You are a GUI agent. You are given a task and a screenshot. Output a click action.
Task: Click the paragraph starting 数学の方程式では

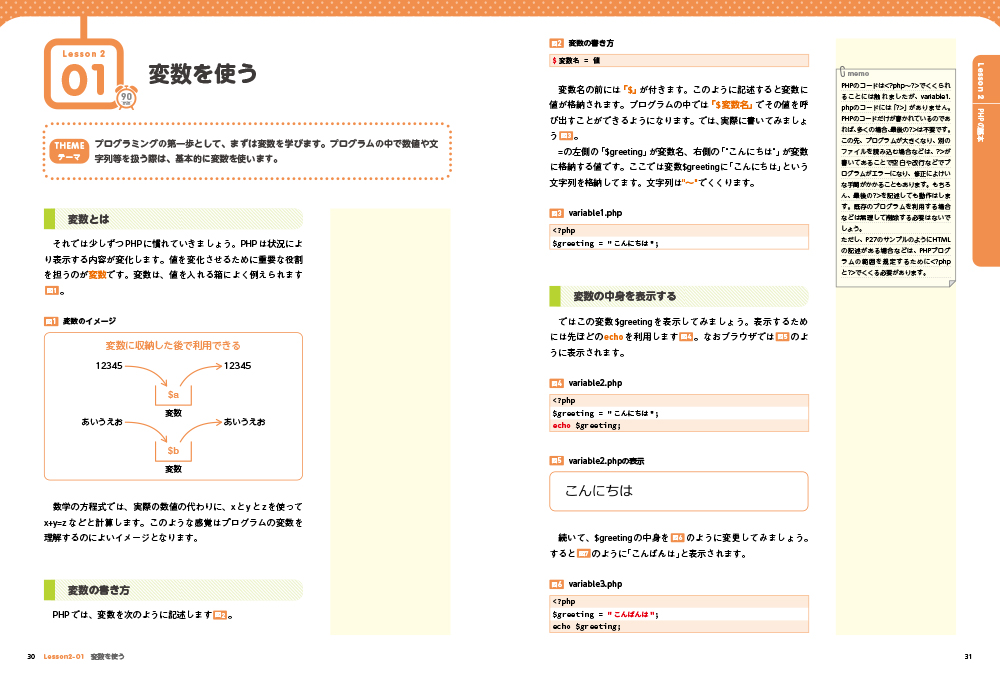click(173, 522)
